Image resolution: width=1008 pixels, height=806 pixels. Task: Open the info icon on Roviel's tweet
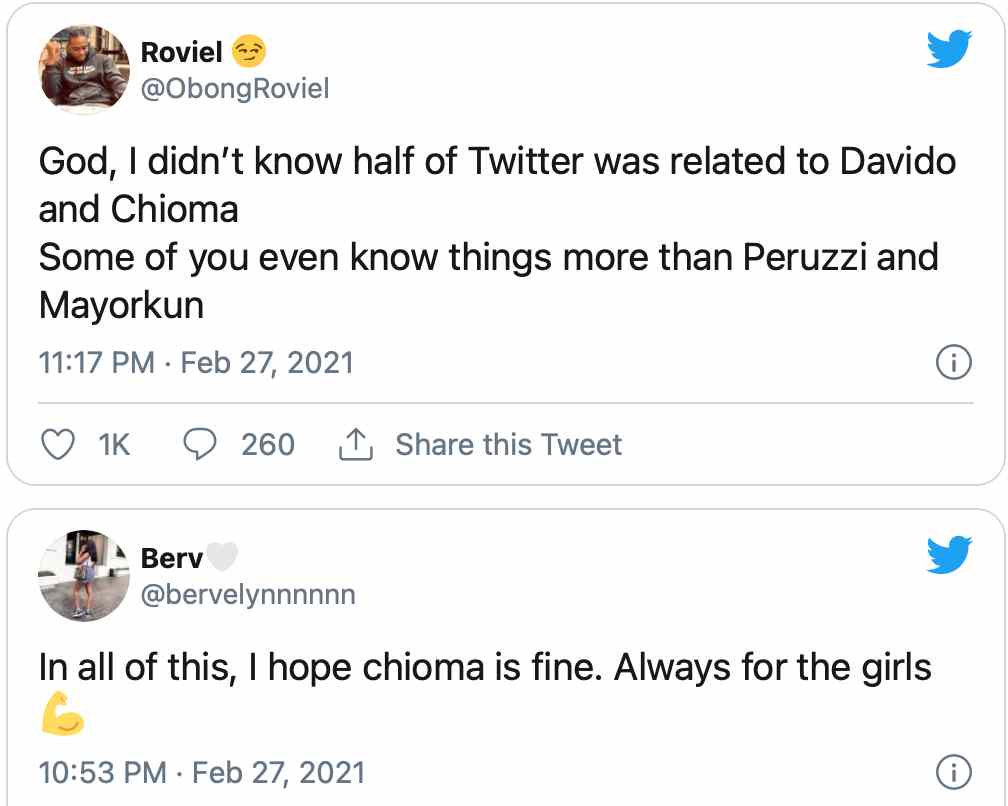(953, 362)
